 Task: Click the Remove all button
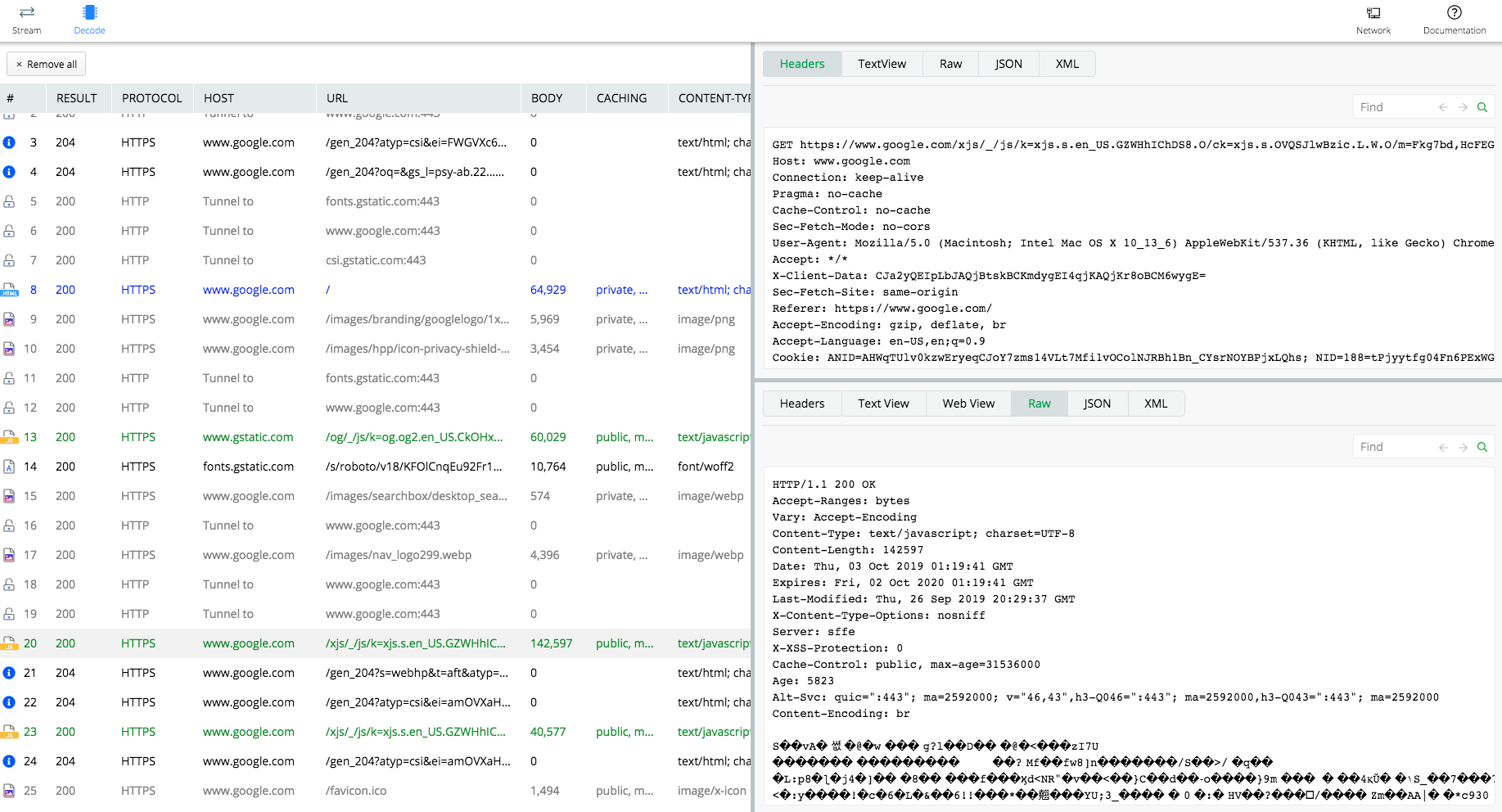pos(47,65)
